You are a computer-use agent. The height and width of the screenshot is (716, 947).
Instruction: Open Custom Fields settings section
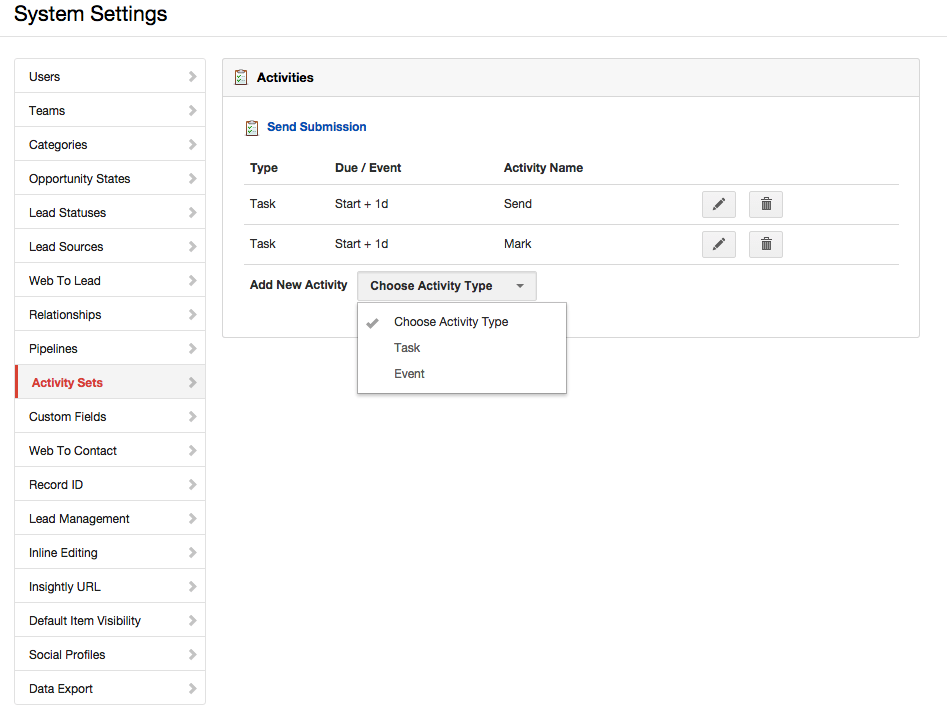68,417
